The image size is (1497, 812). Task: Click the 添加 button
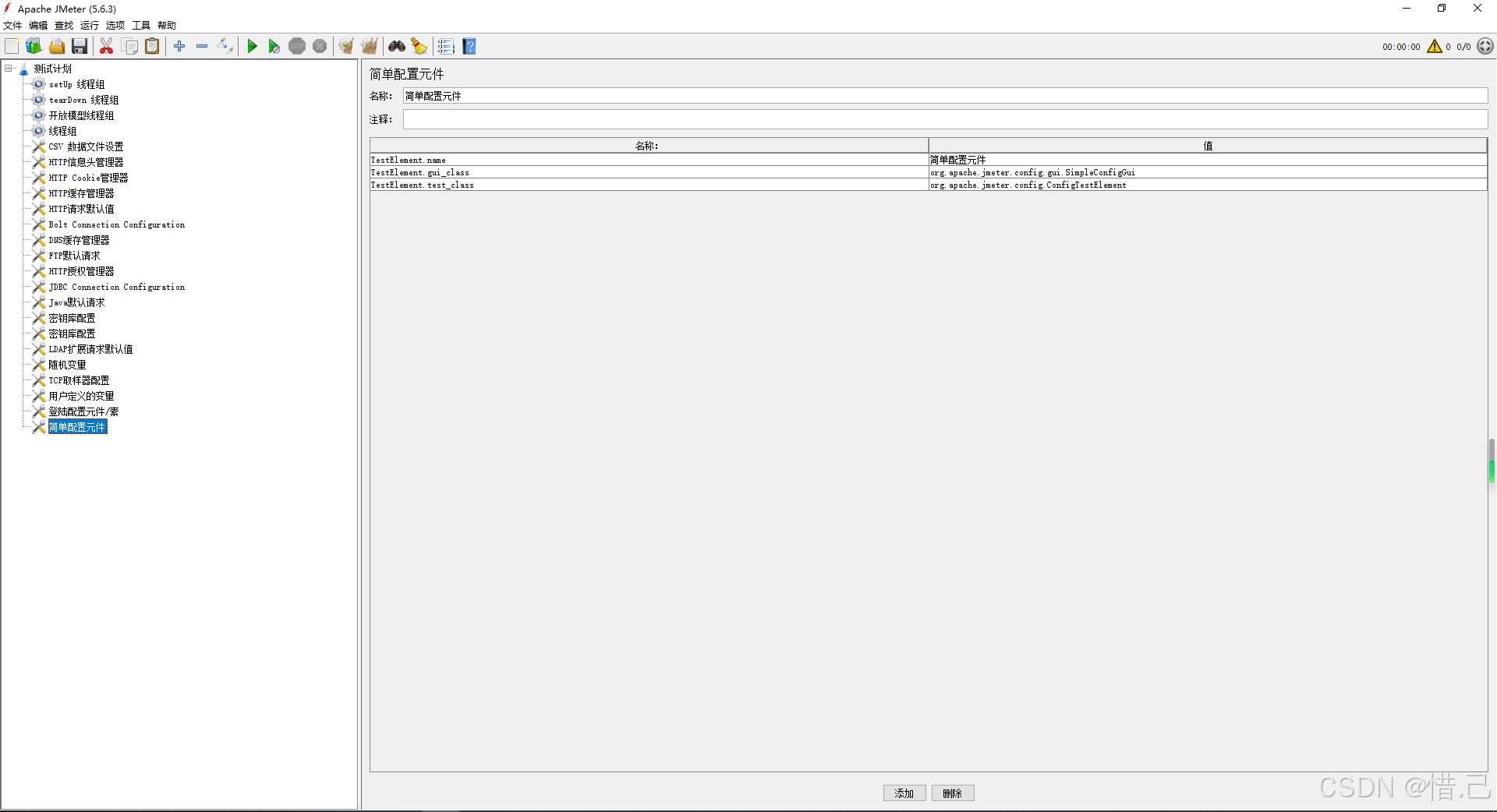[904, 793]
